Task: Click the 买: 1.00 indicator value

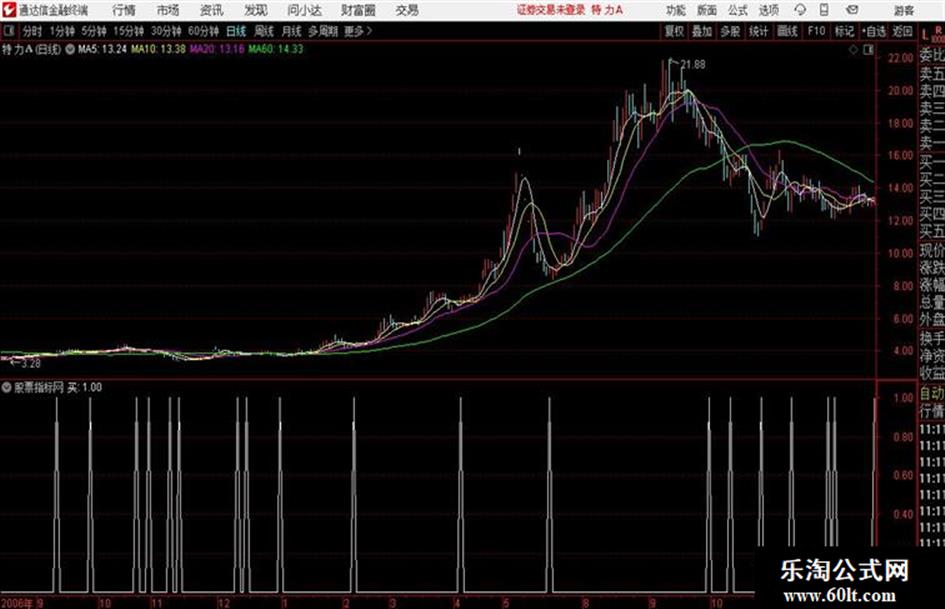Action: (84, 387)
